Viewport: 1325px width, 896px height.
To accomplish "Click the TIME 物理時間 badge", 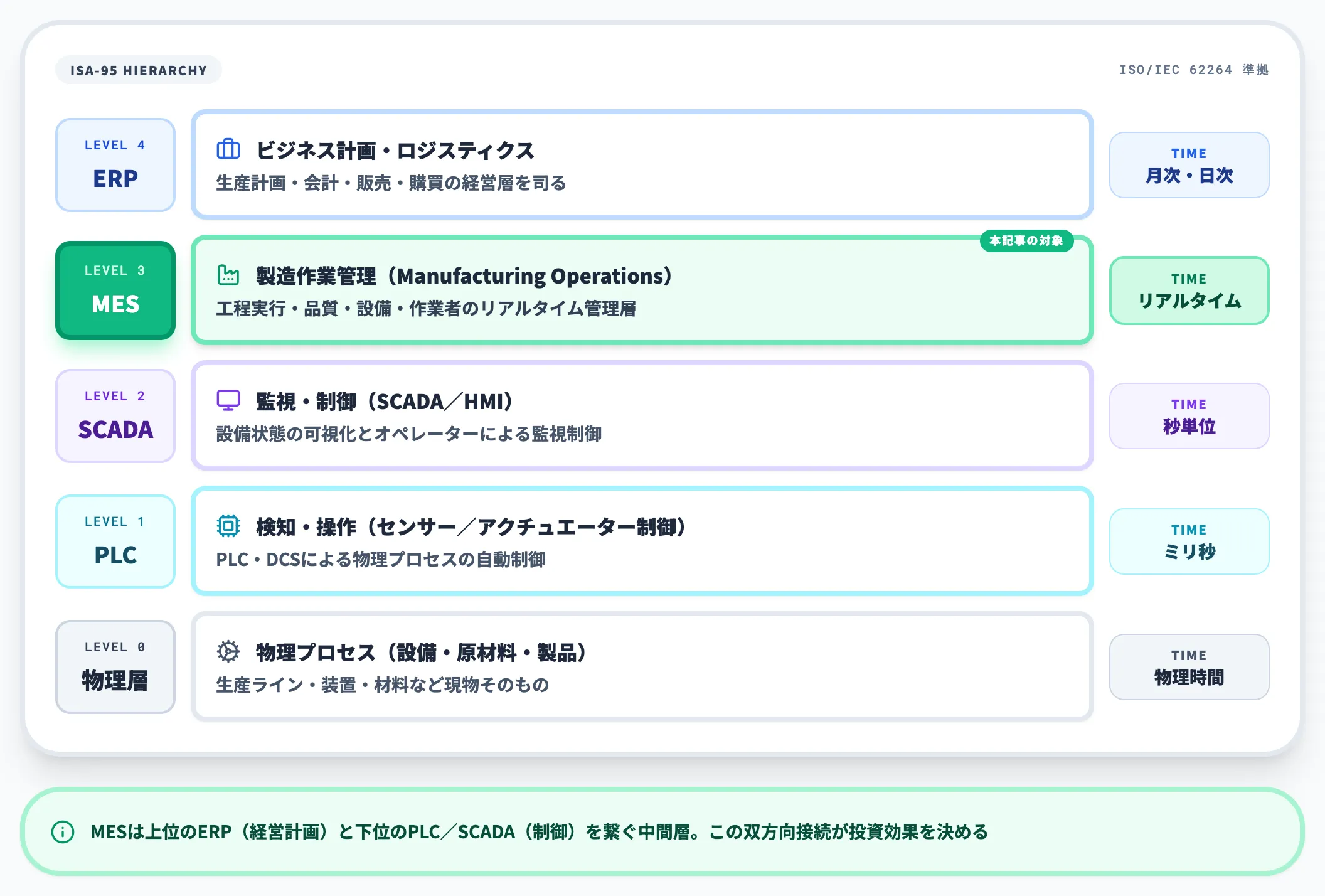I will coord(1189,666).
